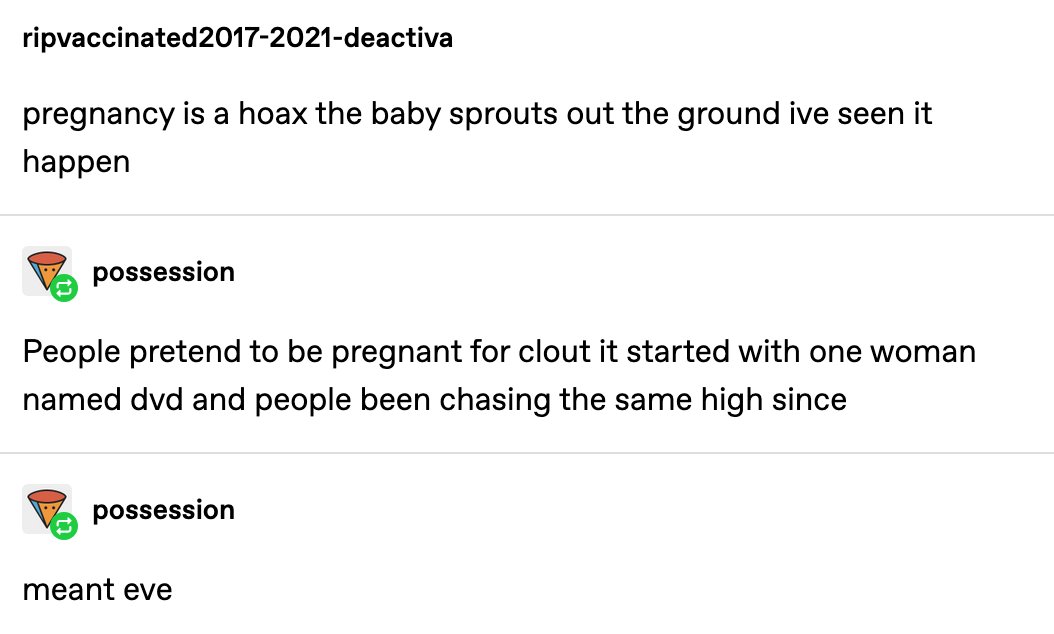Viewport: 1054px width, 634px height.
Task: Click divider line above 'meant eve' reblog
Action: 527,453
